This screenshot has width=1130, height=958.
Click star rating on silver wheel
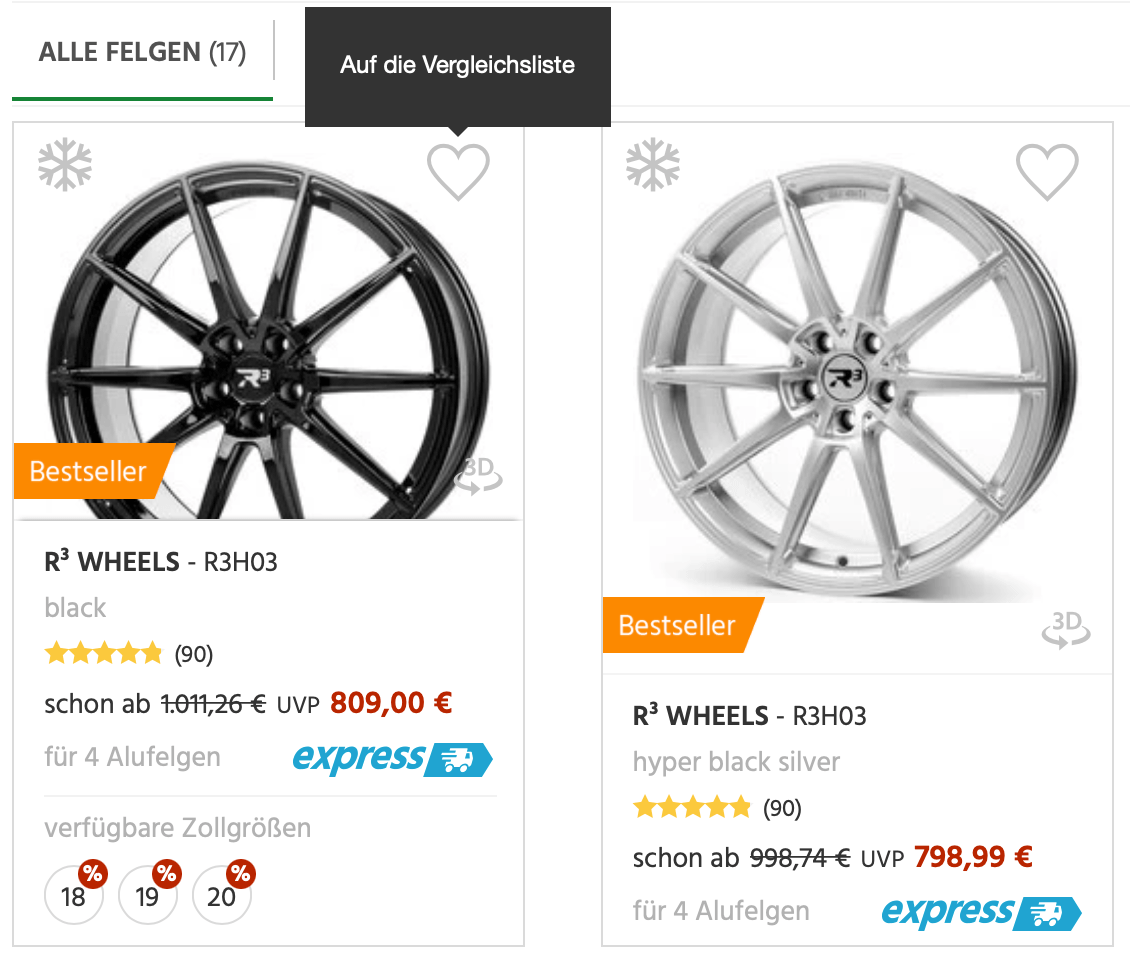tap(691, 808)
